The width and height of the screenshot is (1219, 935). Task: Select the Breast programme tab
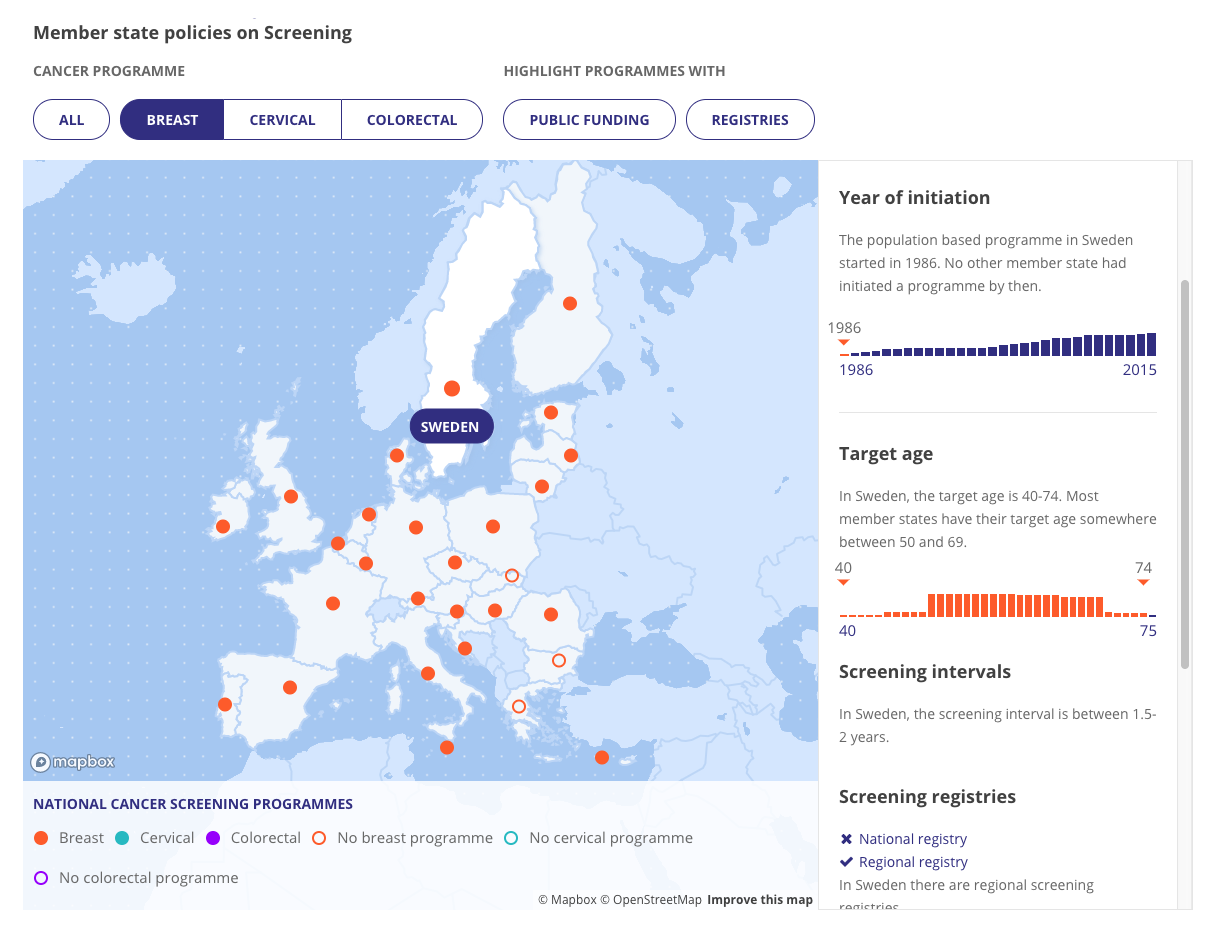[x=172, y=120]
